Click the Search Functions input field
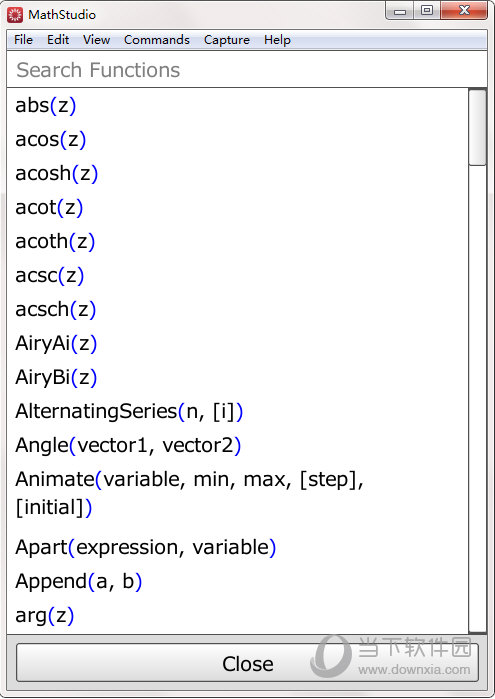Image resolution: width=495 pixels, height=699 pixels. pos(247,70)
